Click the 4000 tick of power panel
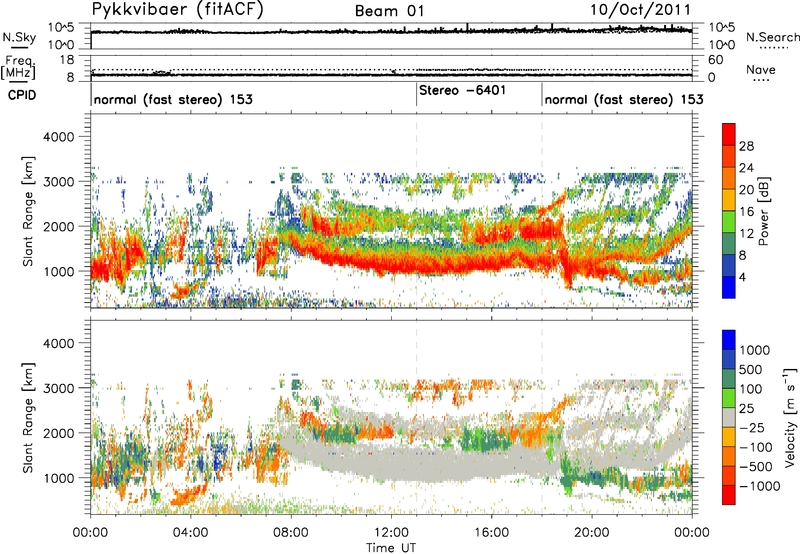The width and height of the screenshot is (800, 554). pyautogui.click(x=58, y=136)
